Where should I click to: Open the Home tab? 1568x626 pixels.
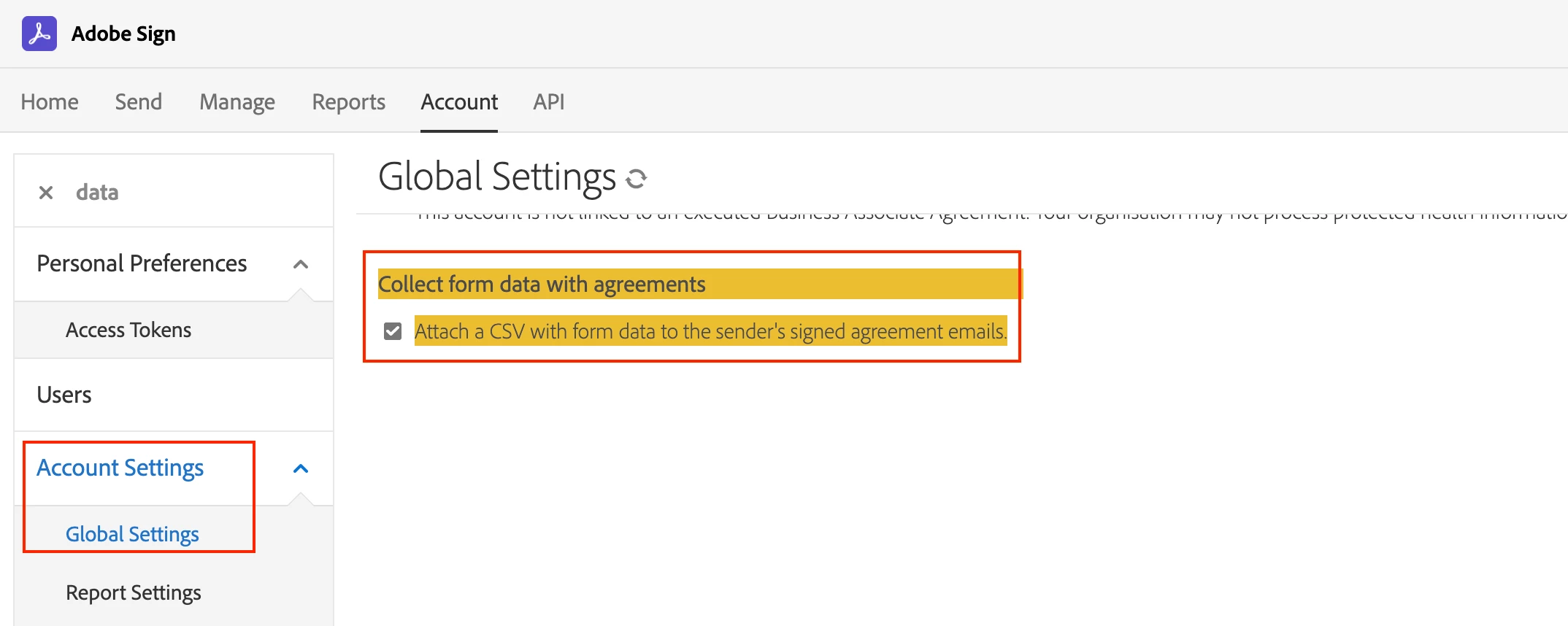tap(50, 101)
